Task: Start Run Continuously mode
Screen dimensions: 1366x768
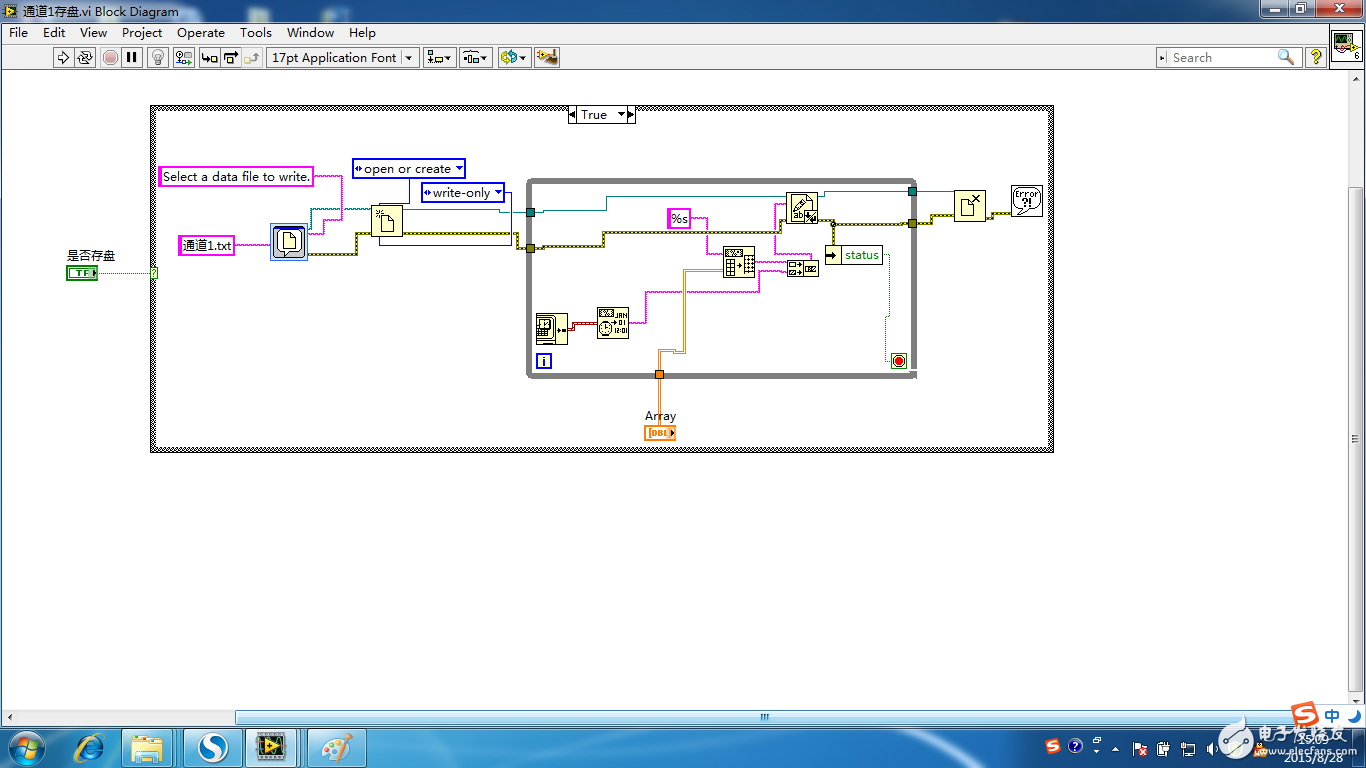Action: 85,58
